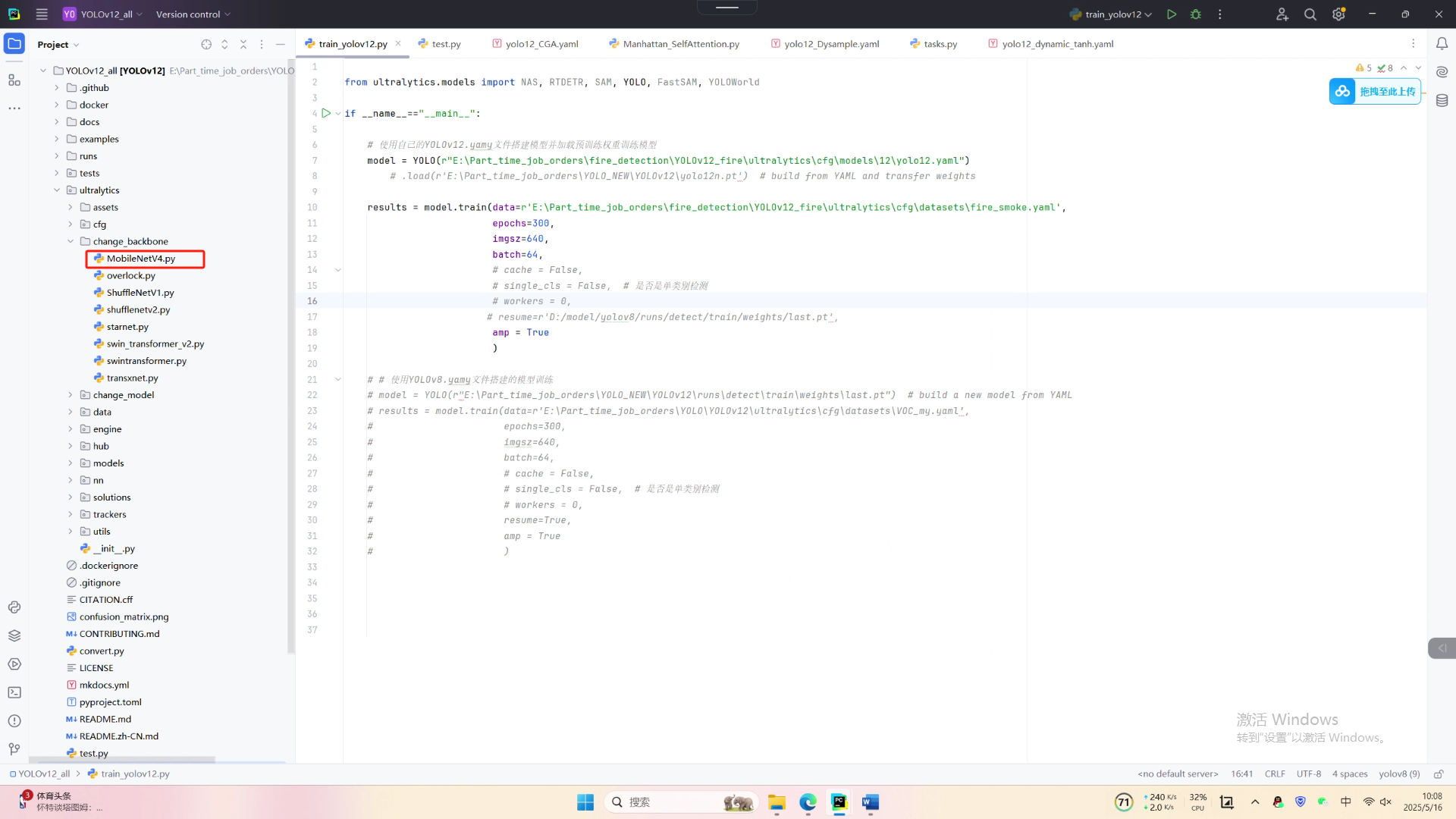Image resolution: width=1456 pixels, height=819 pixels.
Task: Open editor tabs options menu
Action: pos(1414,44)
